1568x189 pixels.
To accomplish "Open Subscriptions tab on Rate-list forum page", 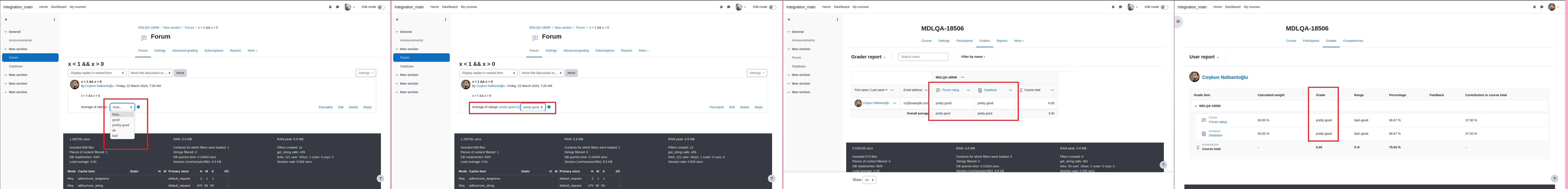I will 214,50.
